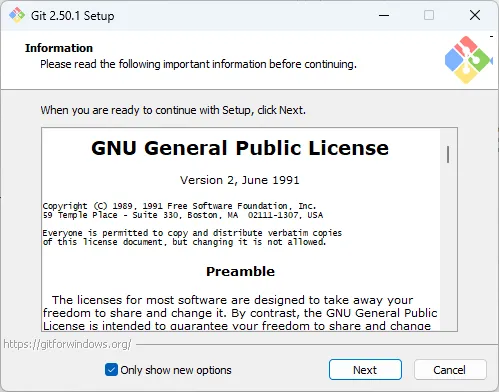The height and width of the screenshot is (392, 499).
Task: Click the Git for Windows logo in the header
Action: click(468, 60)
